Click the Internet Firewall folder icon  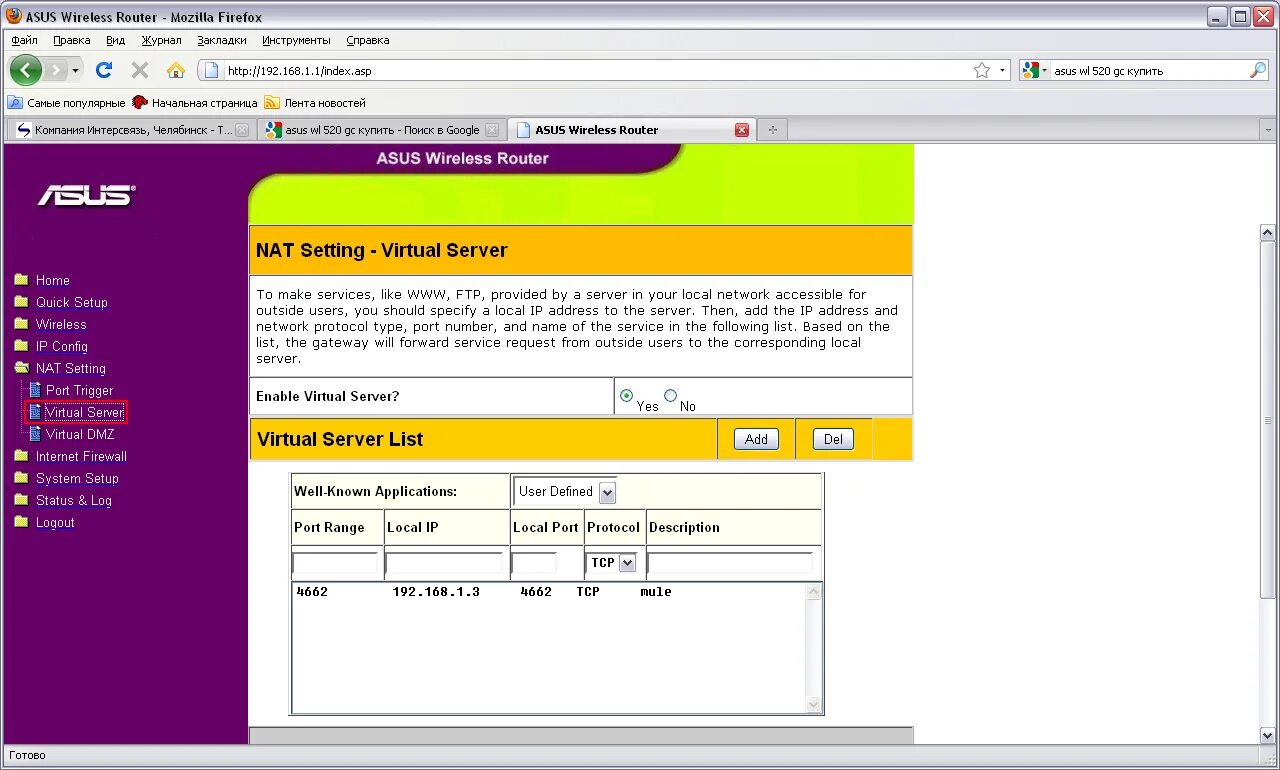coord(21,456)
